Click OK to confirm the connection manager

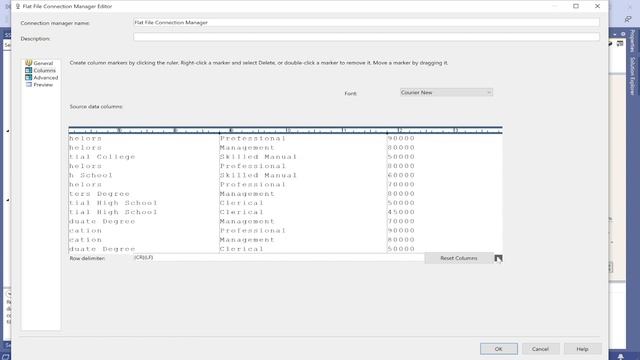pyautogui.click(x=498, y=349)
